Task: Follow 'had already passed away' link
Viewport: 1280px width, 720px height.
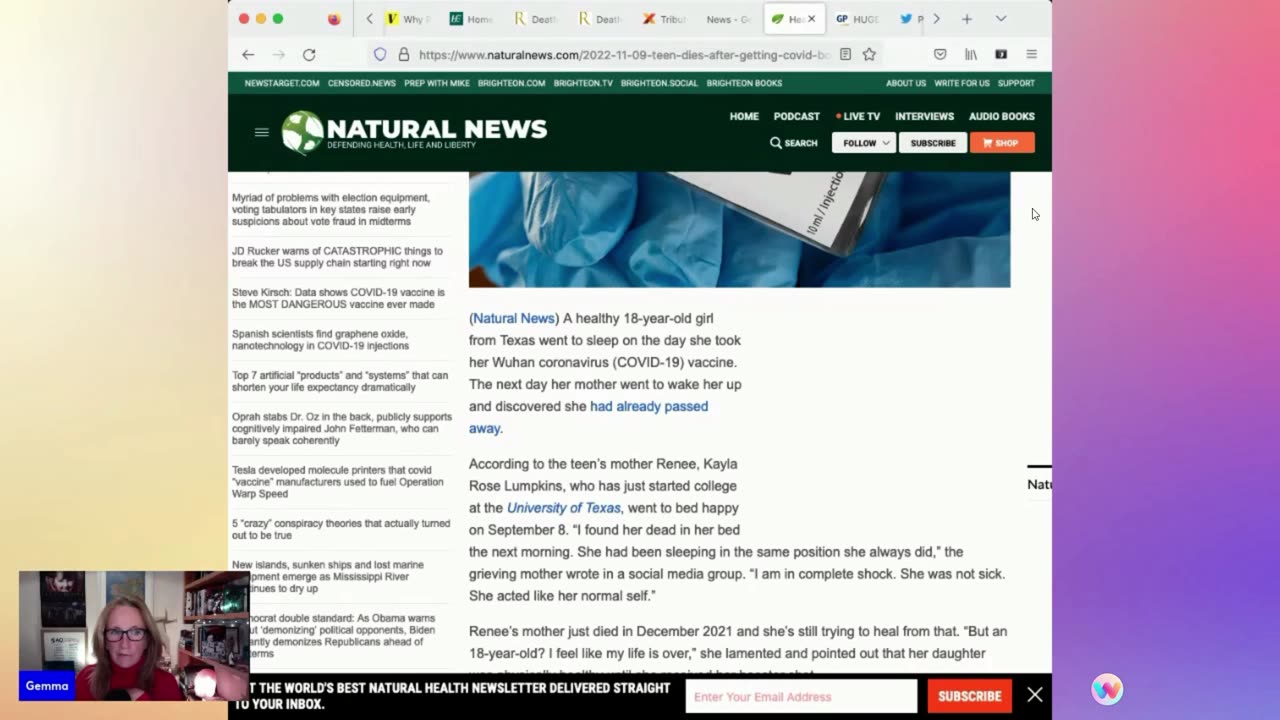Action: tap(588, 417)
